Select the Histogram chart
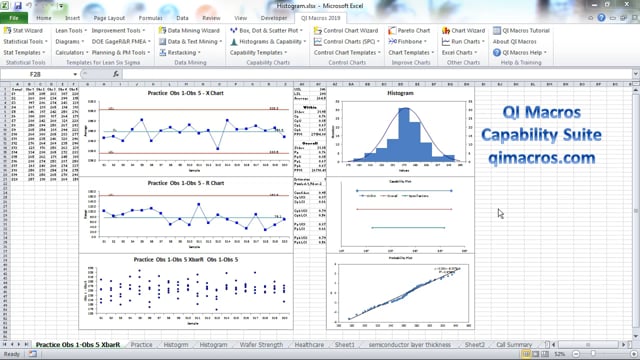The image size is (640, 360). (x=400, y=132)
